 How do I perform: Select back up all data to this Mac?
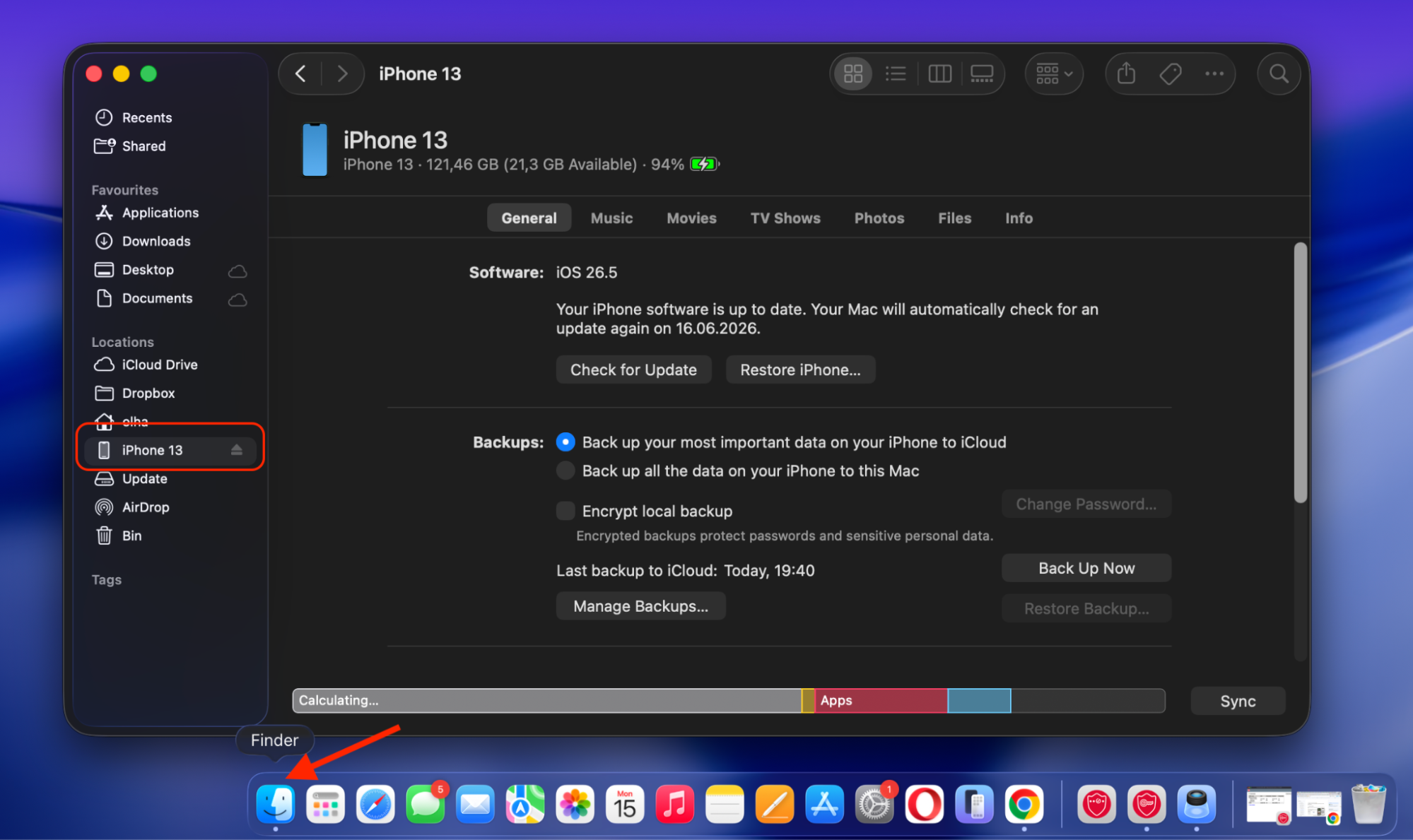[565, 471]
